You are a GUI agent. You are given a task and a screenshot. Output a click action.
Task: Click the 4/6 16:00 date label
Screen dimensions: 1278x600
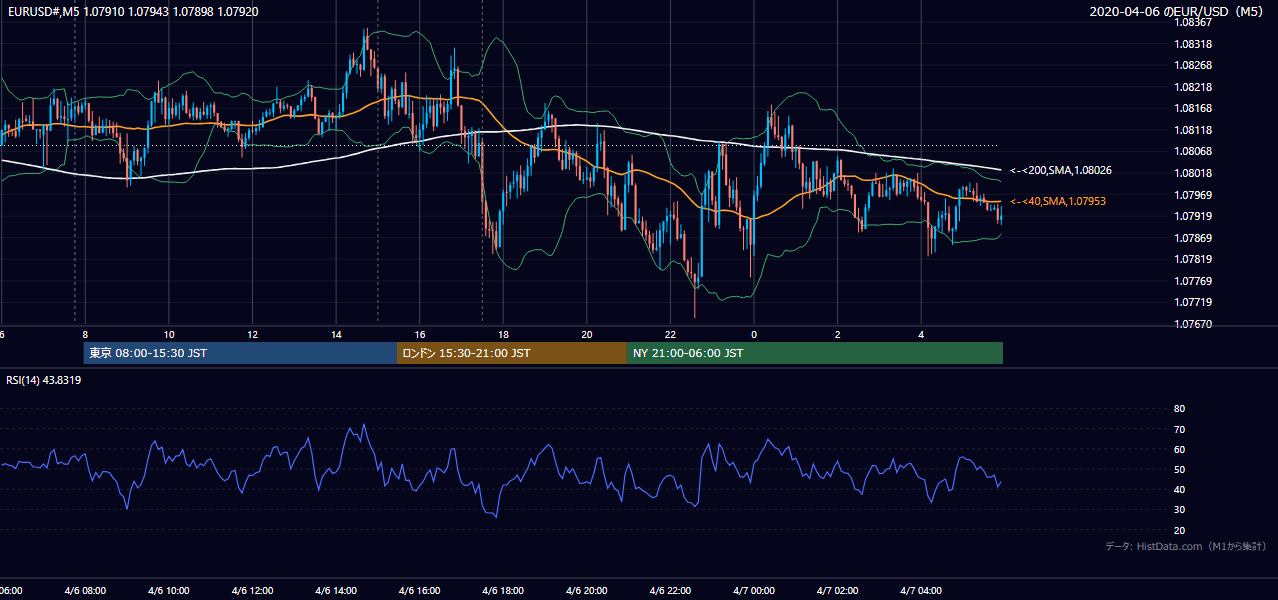point(420,591)
